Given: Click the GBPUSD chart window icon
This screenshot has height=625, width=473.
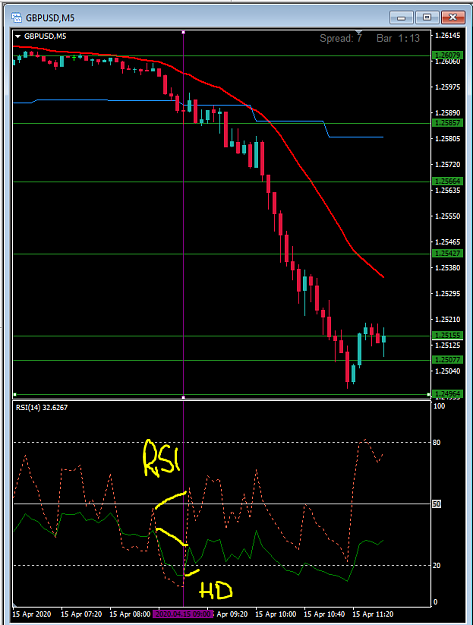Looking at the screenshot, I should 16,18.
